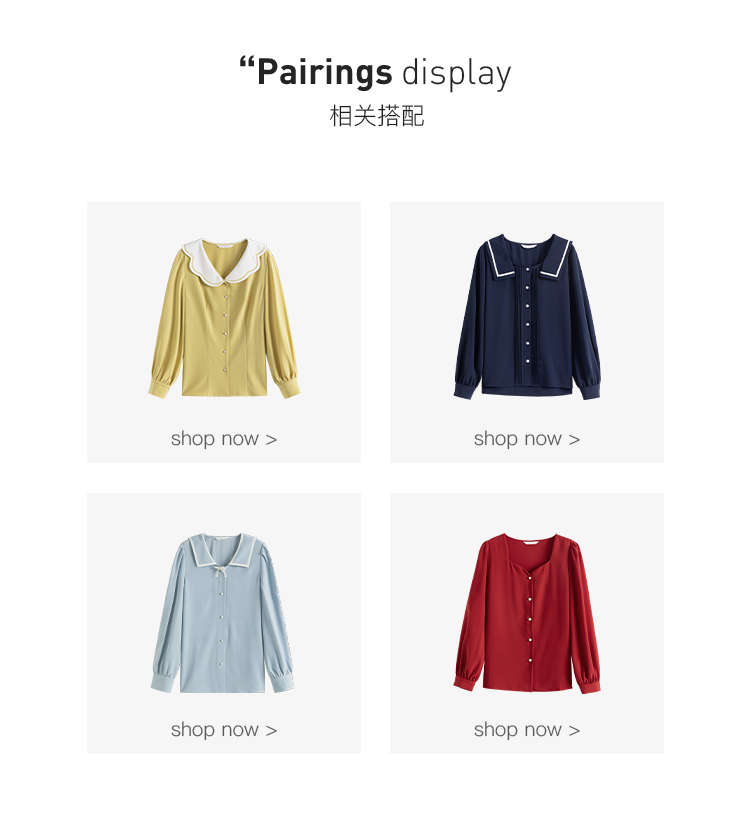The height and width of the screenshot is (815, 750).
Task: Select the bow on the light blue blouse
Action: point(223,573)
